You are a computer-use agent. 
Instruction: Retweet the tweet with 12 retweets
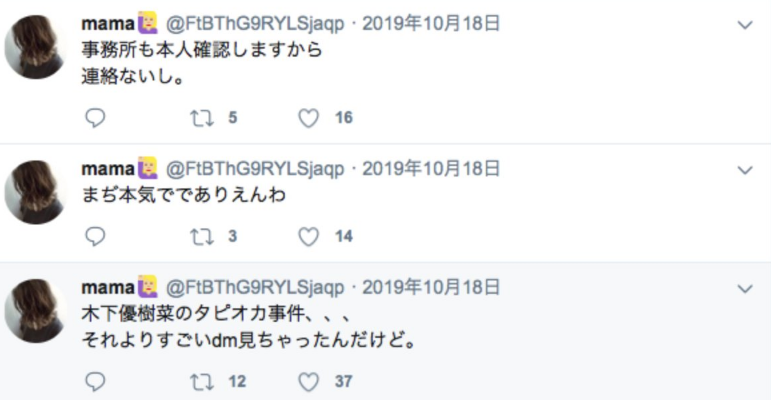[x=203, y=381]
